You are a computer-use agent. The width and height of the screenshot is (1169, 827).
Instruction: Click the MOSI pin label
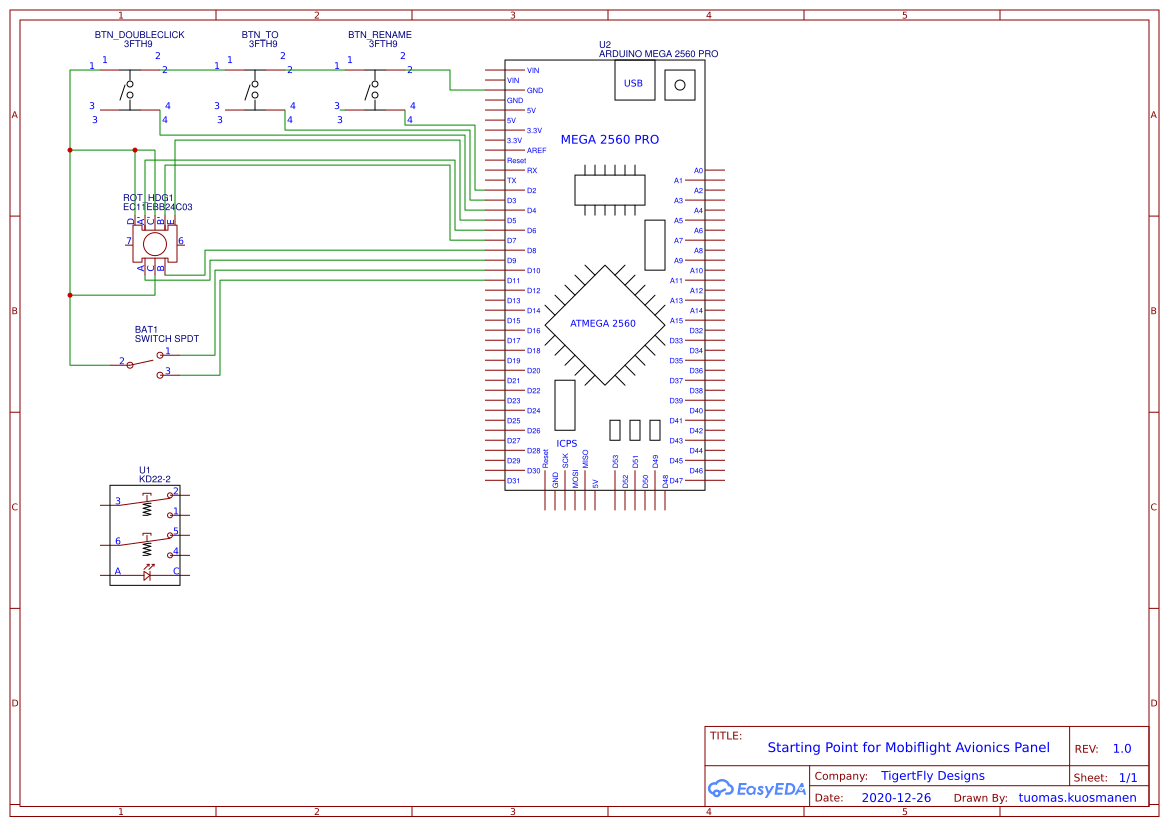tap(576, 479)
